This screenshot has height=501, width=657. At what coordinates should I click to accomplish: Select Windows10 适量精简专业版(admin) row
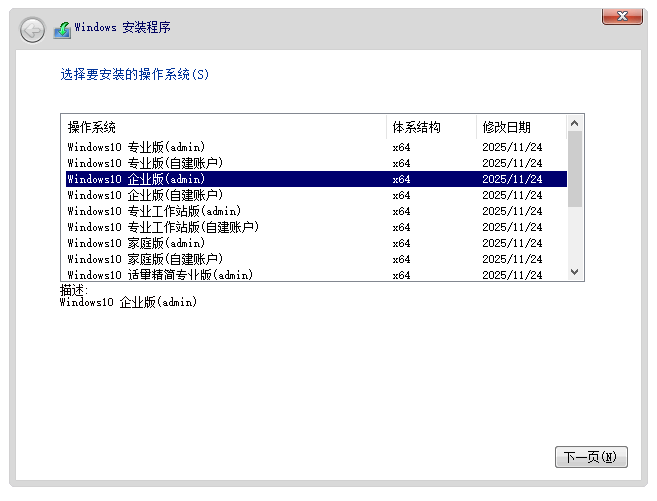[316, 274]
